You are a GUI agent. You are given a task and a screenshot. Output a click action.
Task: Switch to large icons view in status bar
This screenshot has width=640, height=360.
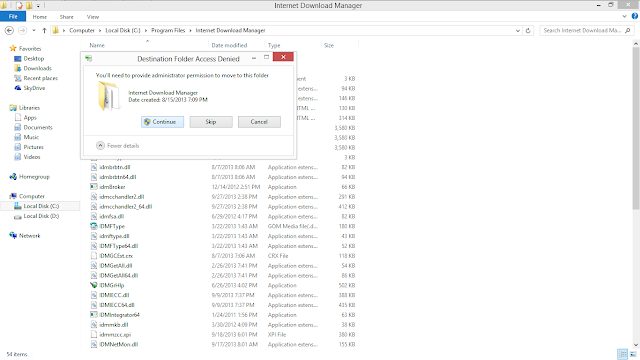tap(633, 354)
